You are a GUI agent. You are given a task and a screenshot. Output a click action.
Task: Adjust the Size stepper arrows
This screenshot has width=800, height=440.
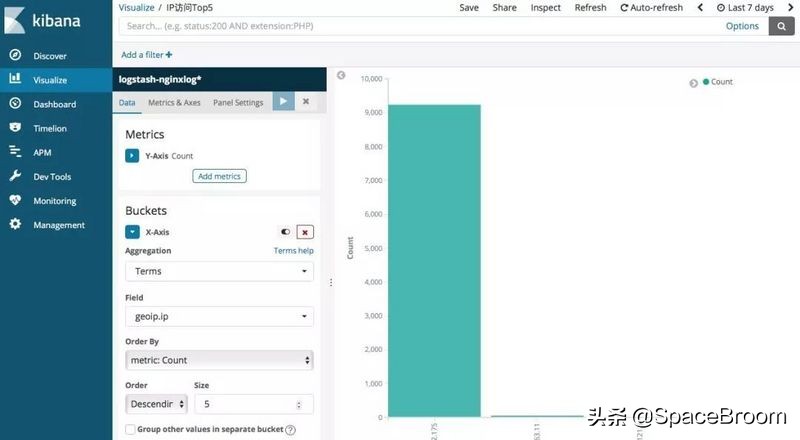[299, 405]
